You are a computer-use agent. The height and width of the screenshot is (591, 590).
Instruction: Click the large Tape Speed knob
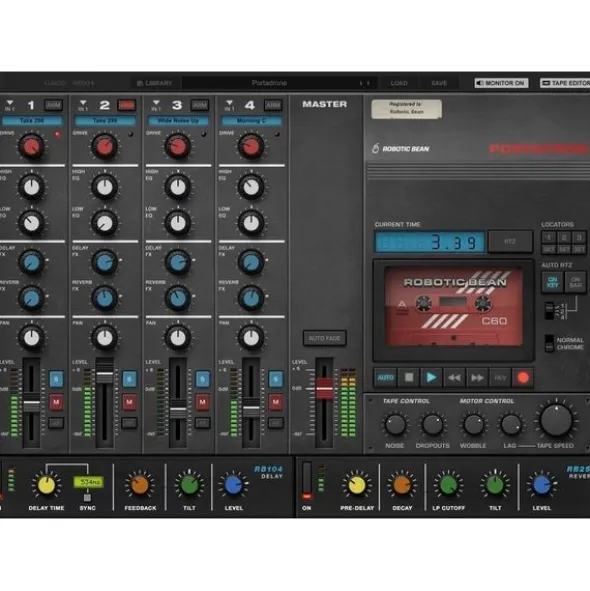(556, 420)
